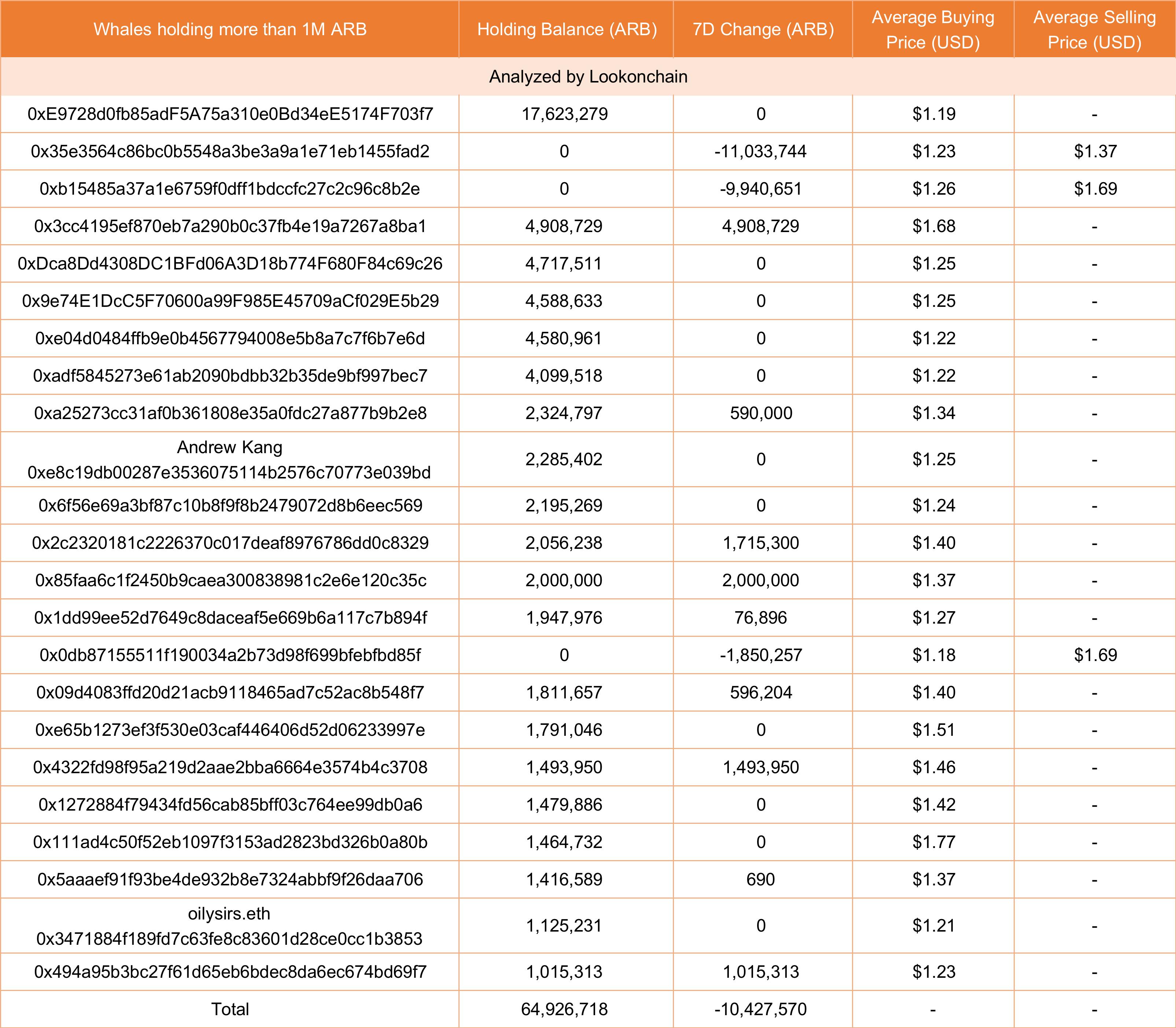Select the $1.77 average buying price

933,842
